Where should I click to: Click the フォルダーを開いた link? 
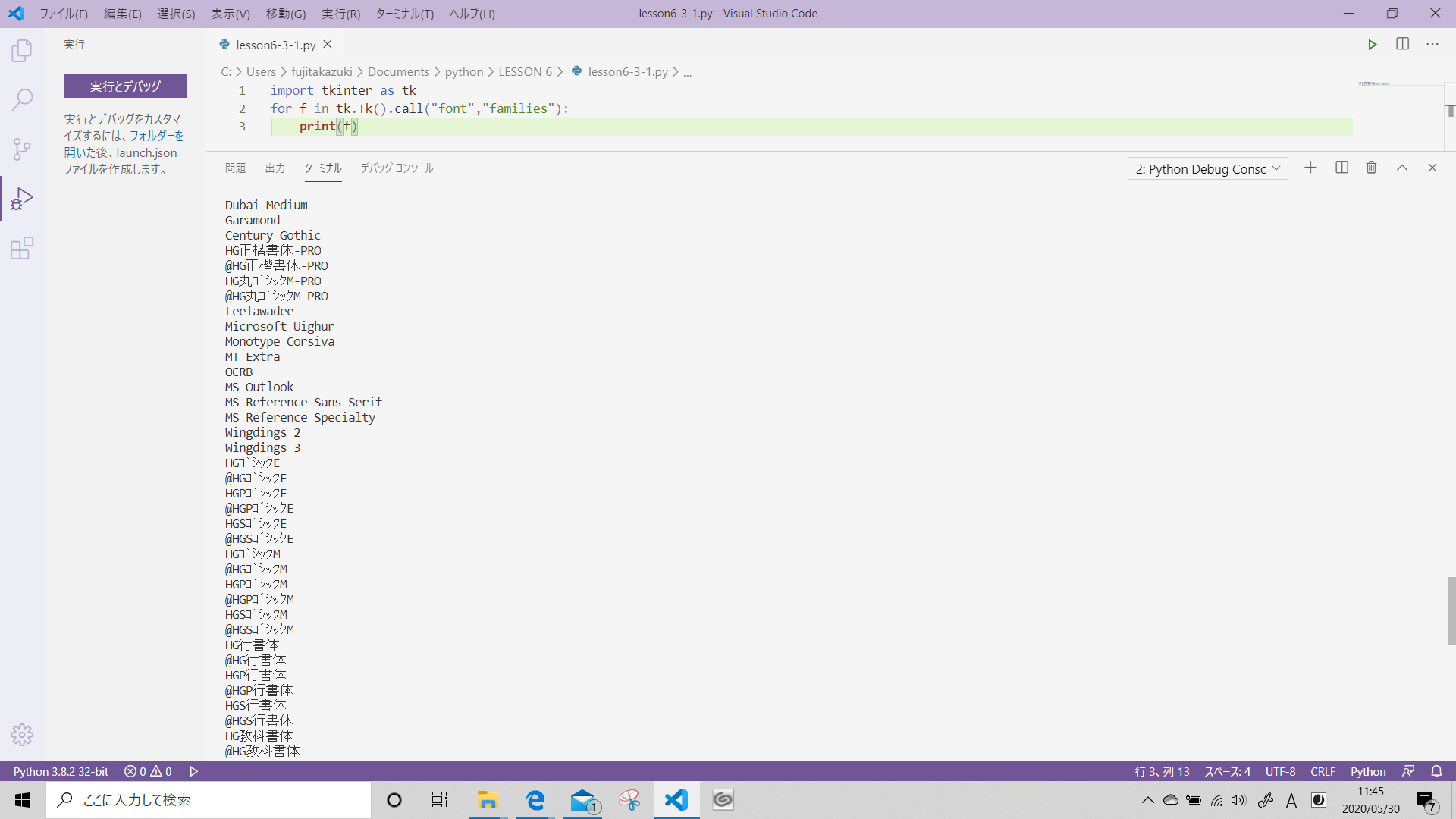156,136
